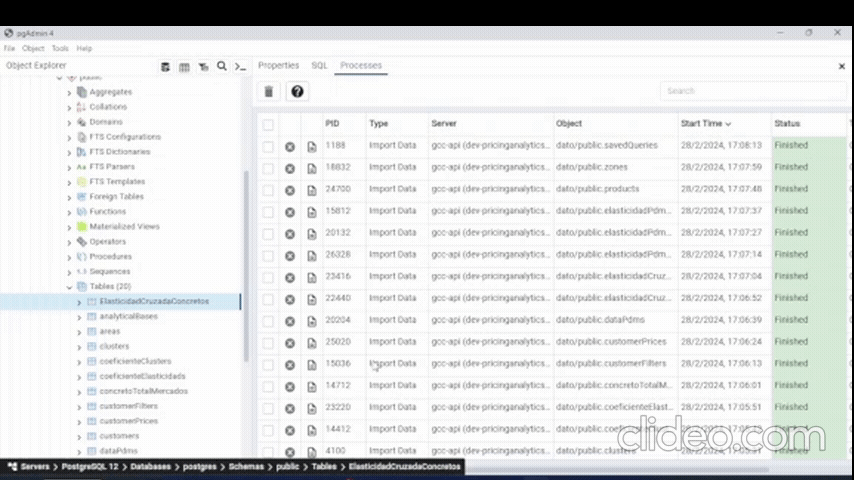Open the PSQL Tool terminal icon
Image resolution: width=854 pixels, height=480 pixels.
pyautogui.click(x=240, y=66)
